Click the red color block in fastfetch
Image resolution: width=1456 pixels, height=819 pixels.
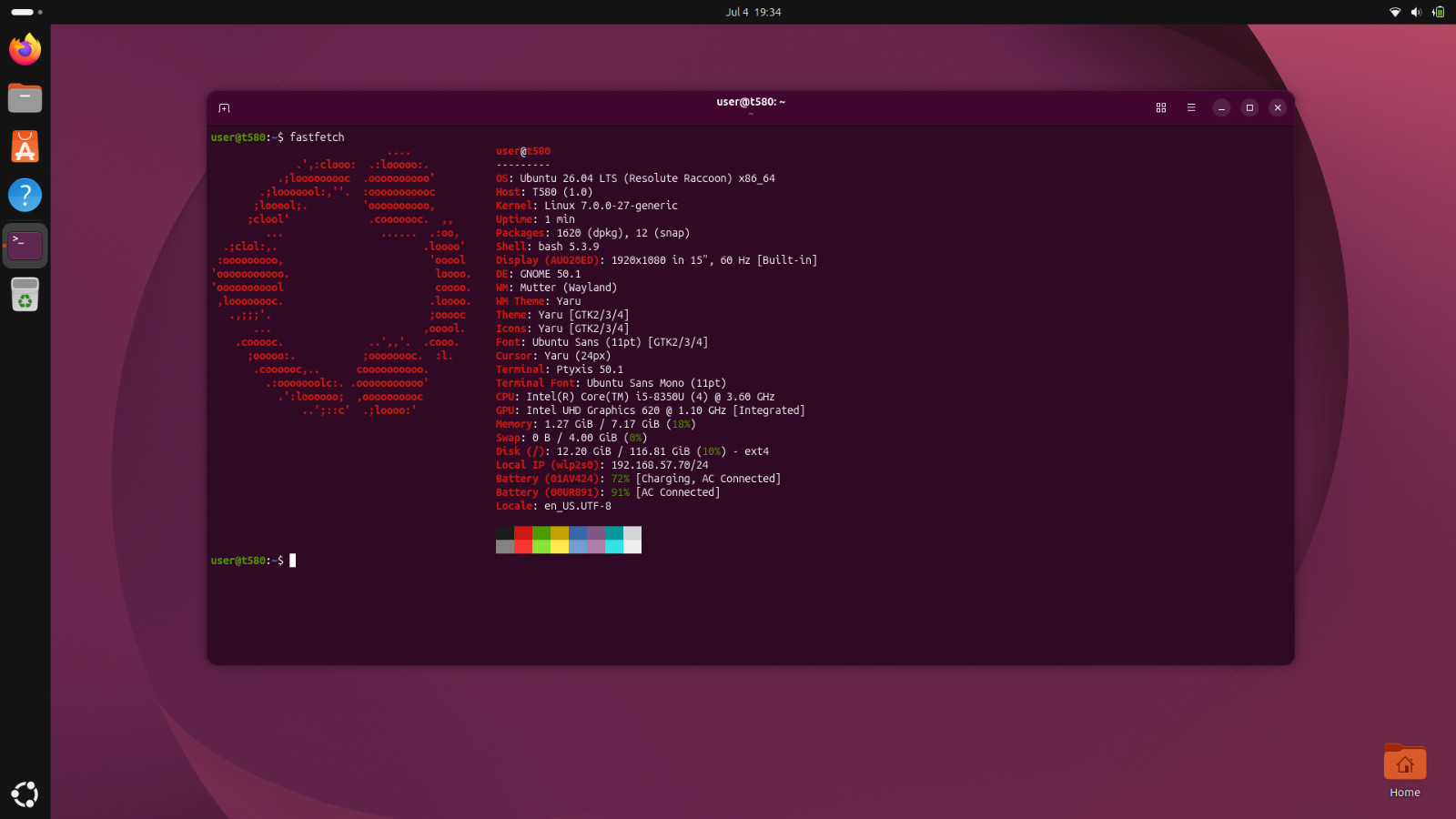click(x=523, y=533)
